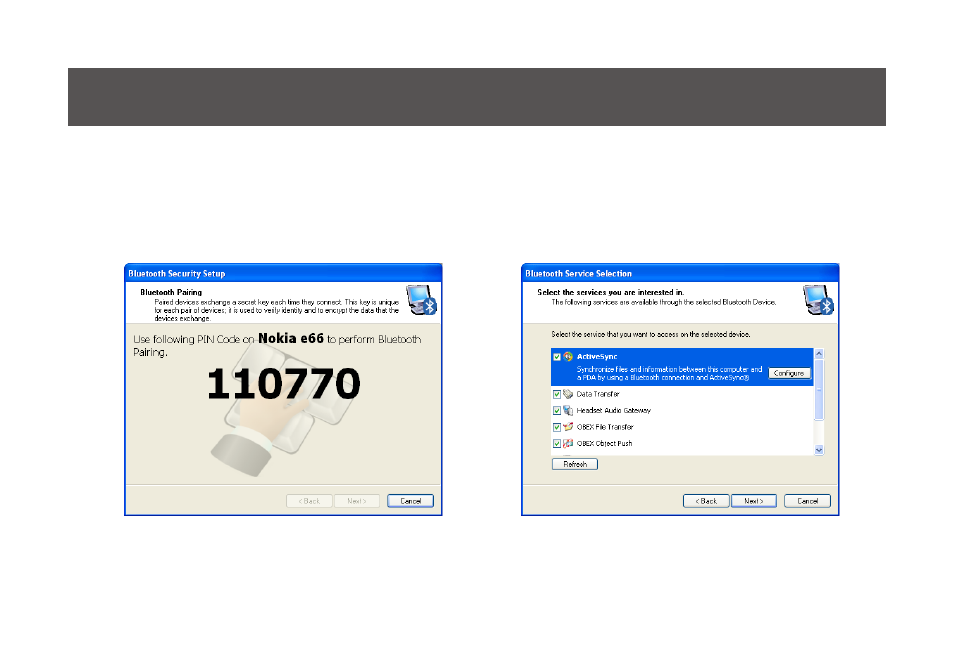The image size is (954, 664).
Task: Toggle the Headset Audio Gateway checkbox
Action: pos(557,411)
